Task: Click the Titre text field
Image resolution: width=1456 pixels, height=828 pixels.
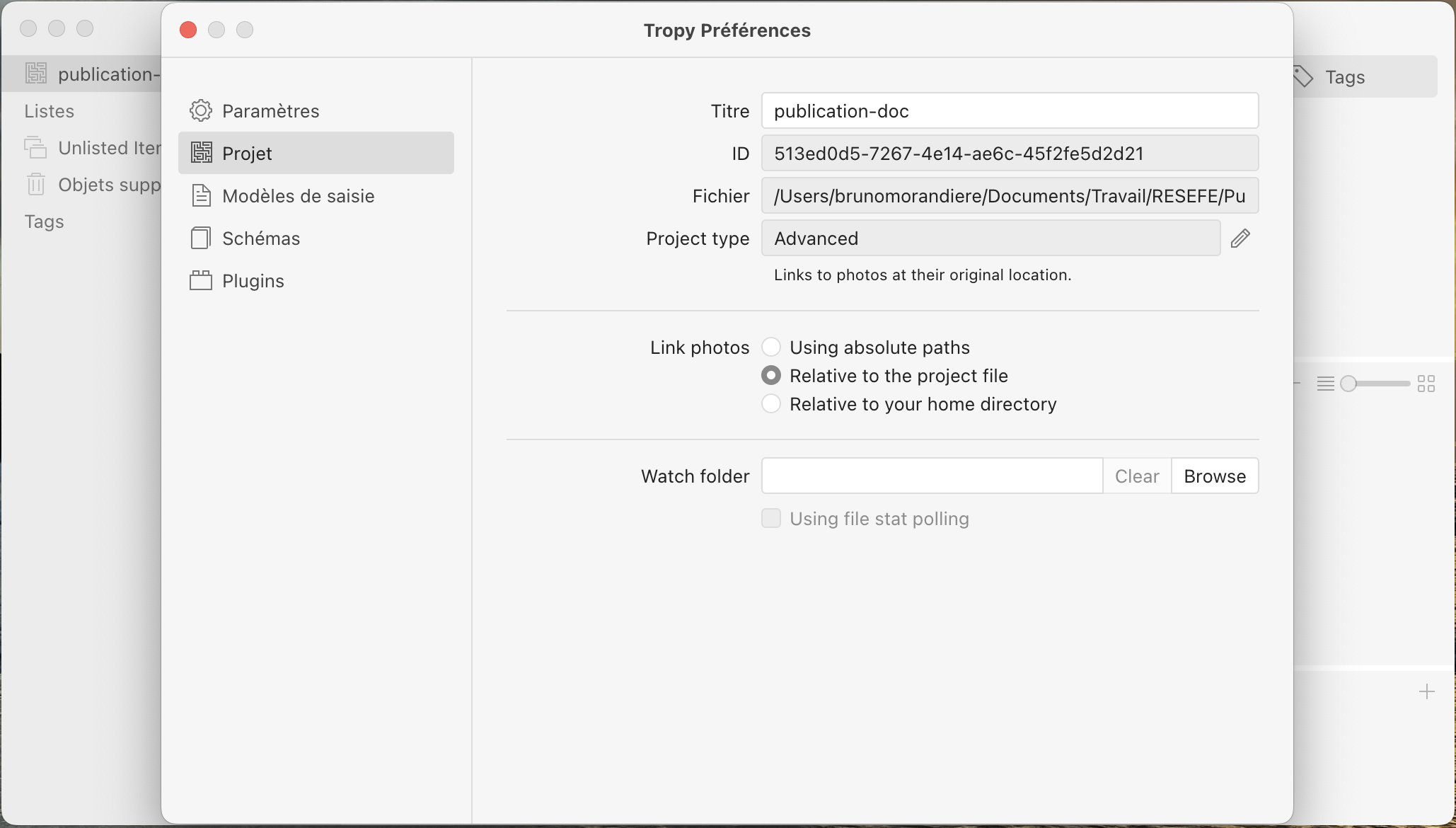Action: click(1010, 111)
